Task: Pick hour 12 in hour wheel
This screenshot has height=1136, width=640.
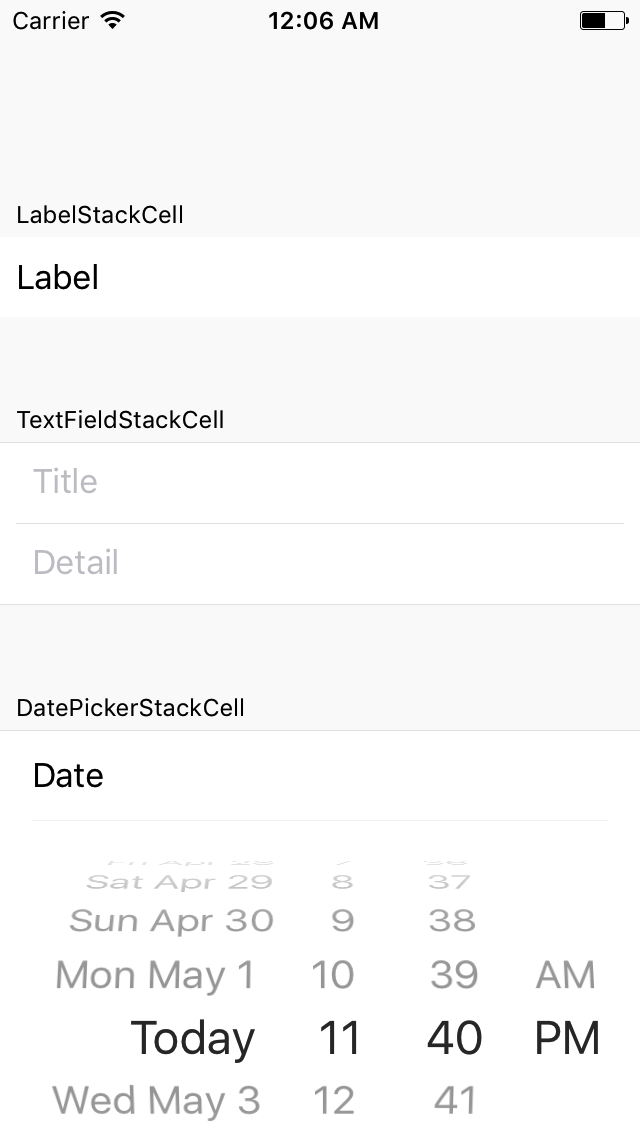Action: pos(333,1100)
